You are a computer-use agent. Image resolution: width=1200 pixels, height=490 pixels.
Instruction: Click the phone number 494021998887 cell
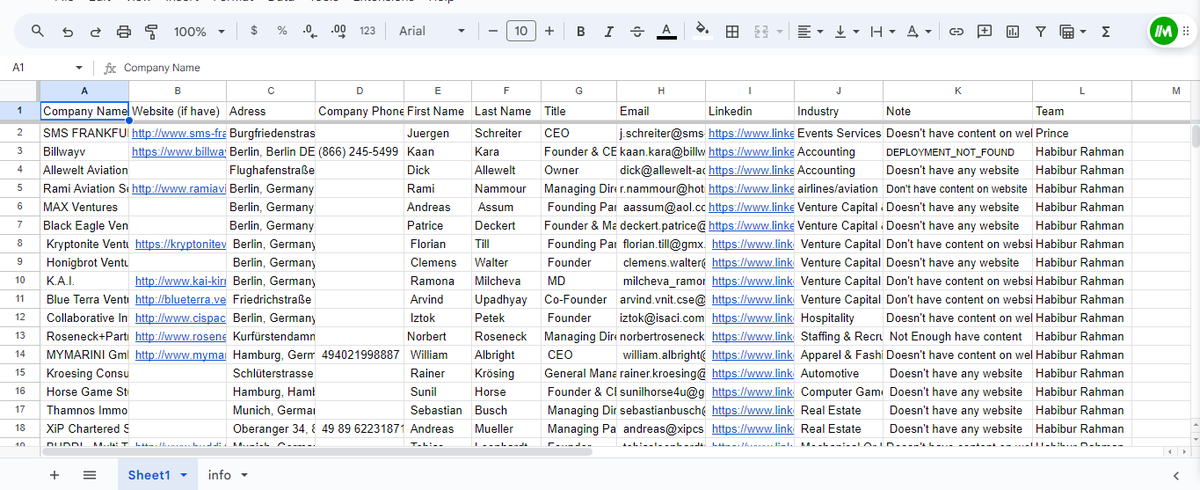[360, 355]
